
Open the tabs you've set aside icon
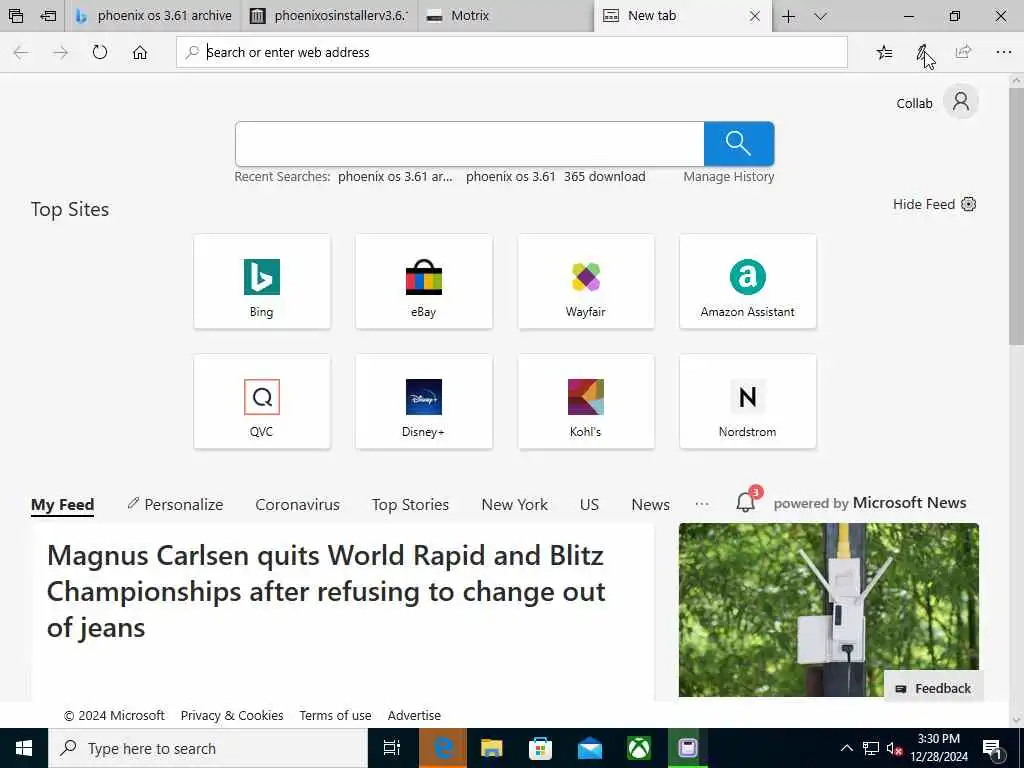(16, 16)
